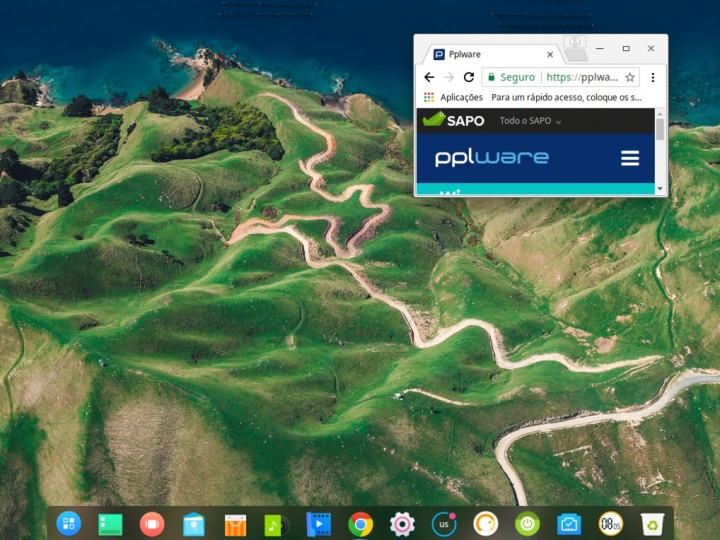Click the green power button in dock
The image size is (720, 540).
point(527,523)
